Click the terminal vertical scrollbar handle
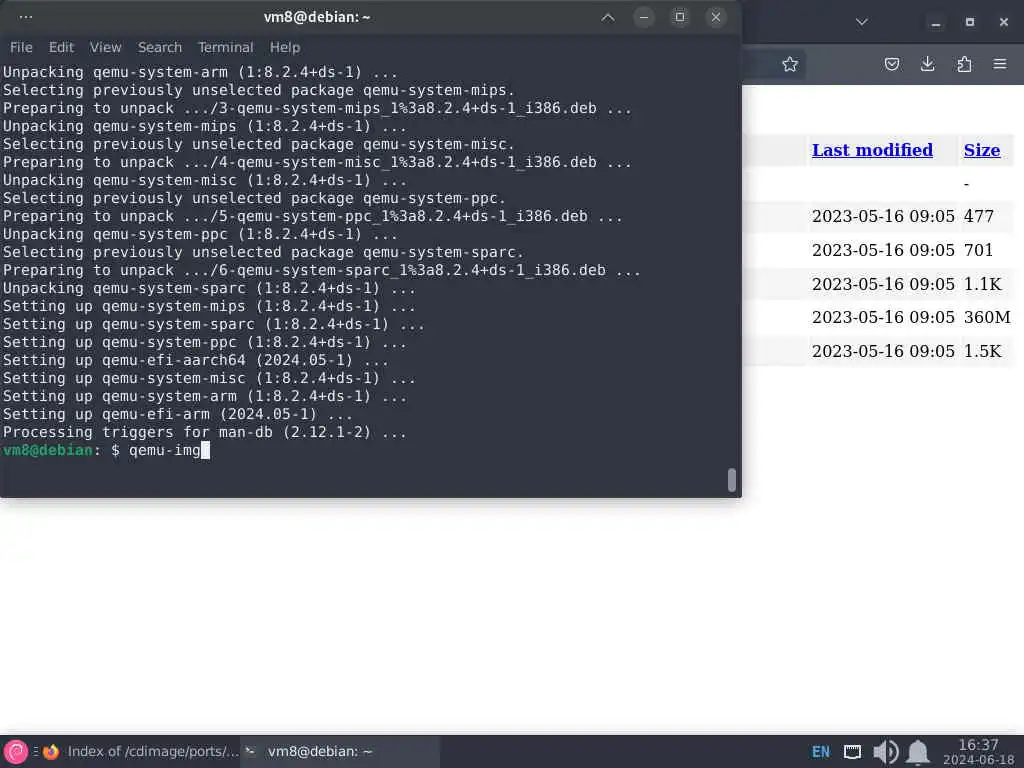This screenshot has height=768, width=1024. tap(731, 479)
